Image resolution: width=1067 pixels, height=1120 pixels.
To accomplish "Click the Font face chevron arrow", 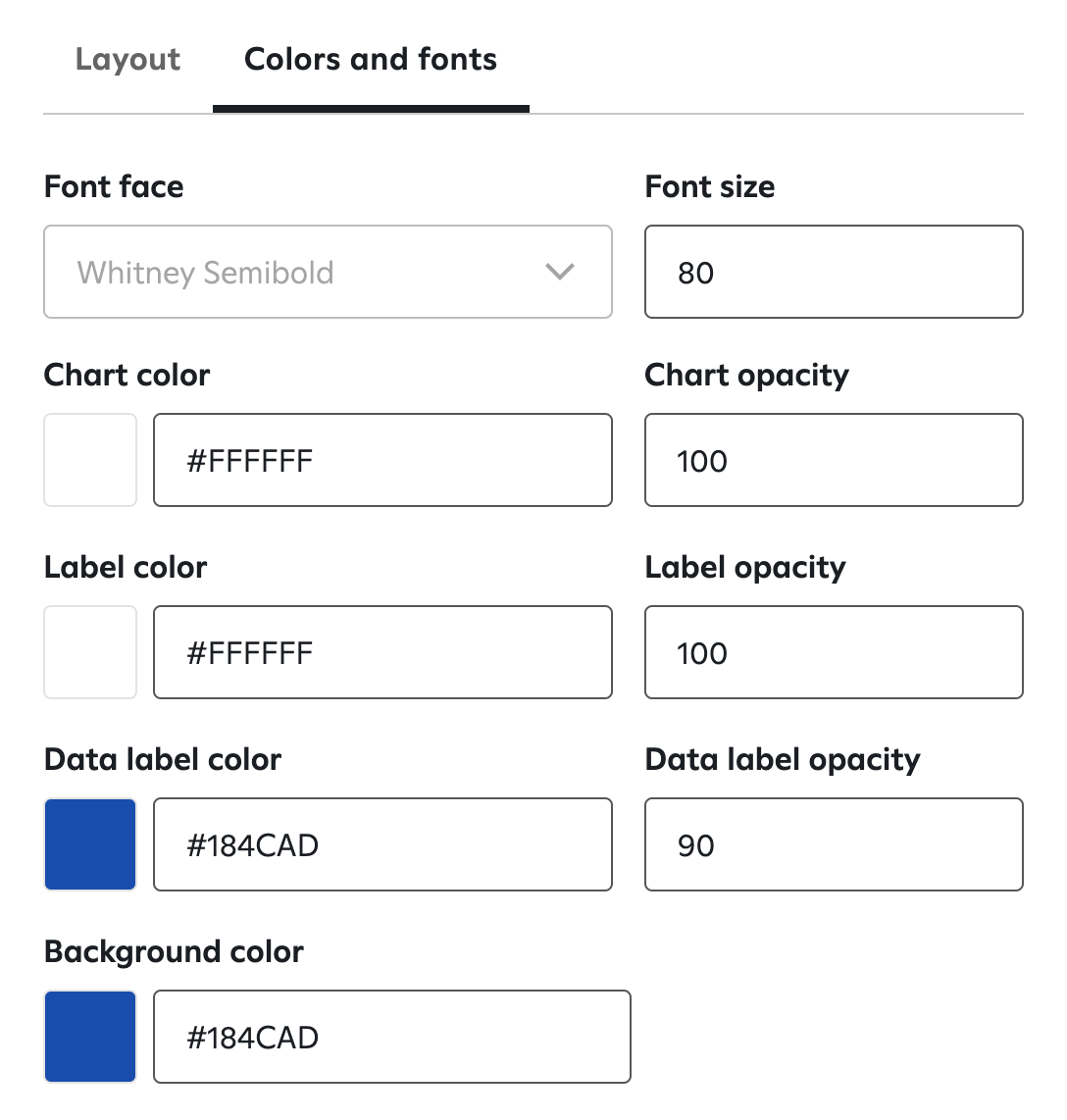I will click(x=560, y=272).
